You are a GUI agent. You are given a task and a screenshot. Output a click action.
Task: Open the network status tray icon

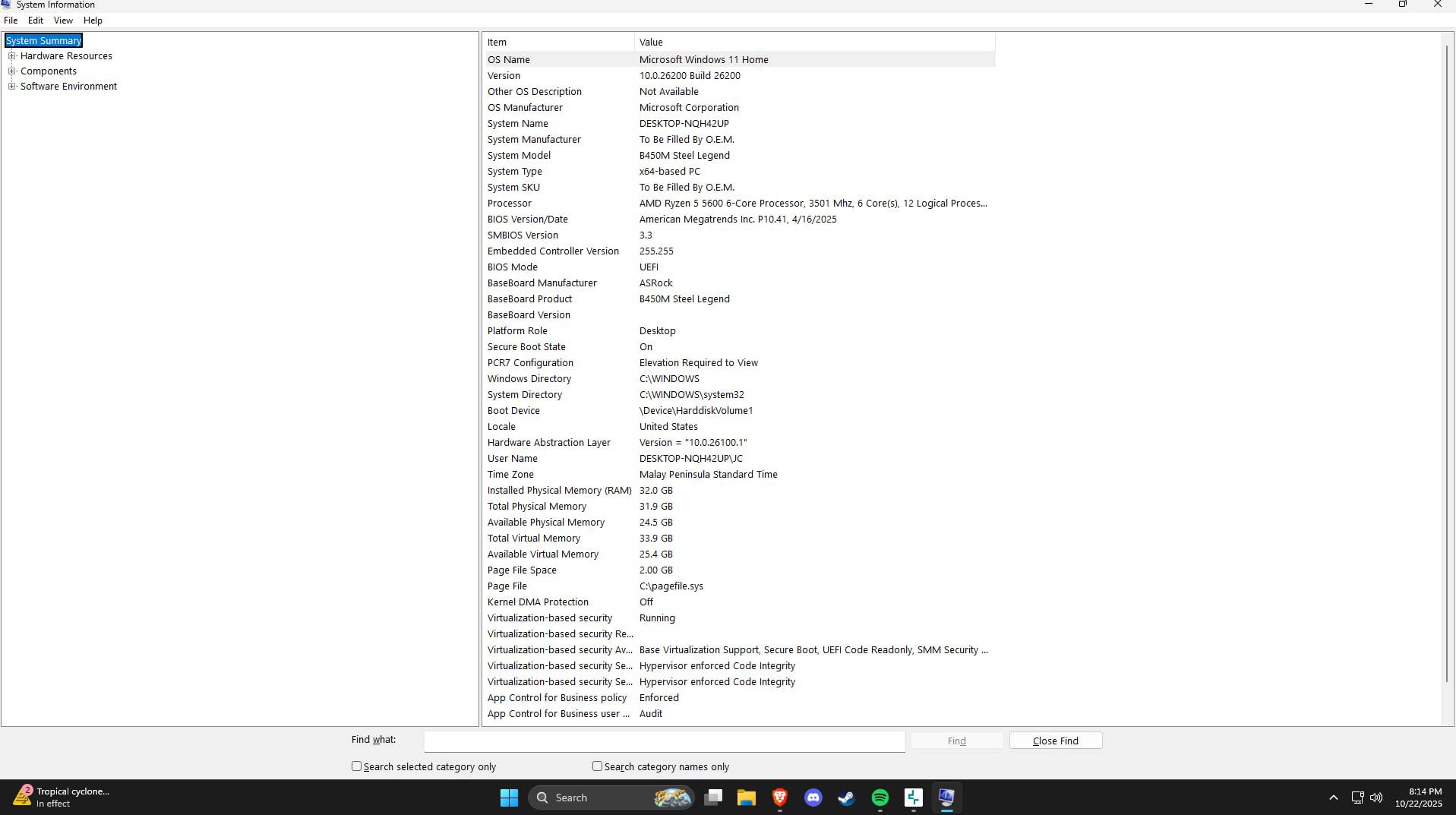[x=1357, y=798]
